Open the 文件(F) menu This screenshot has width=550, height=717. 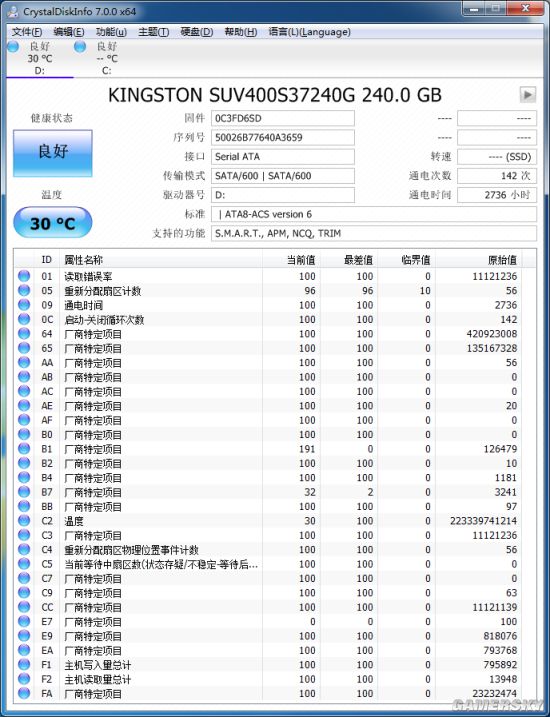[x=27, y=32]
